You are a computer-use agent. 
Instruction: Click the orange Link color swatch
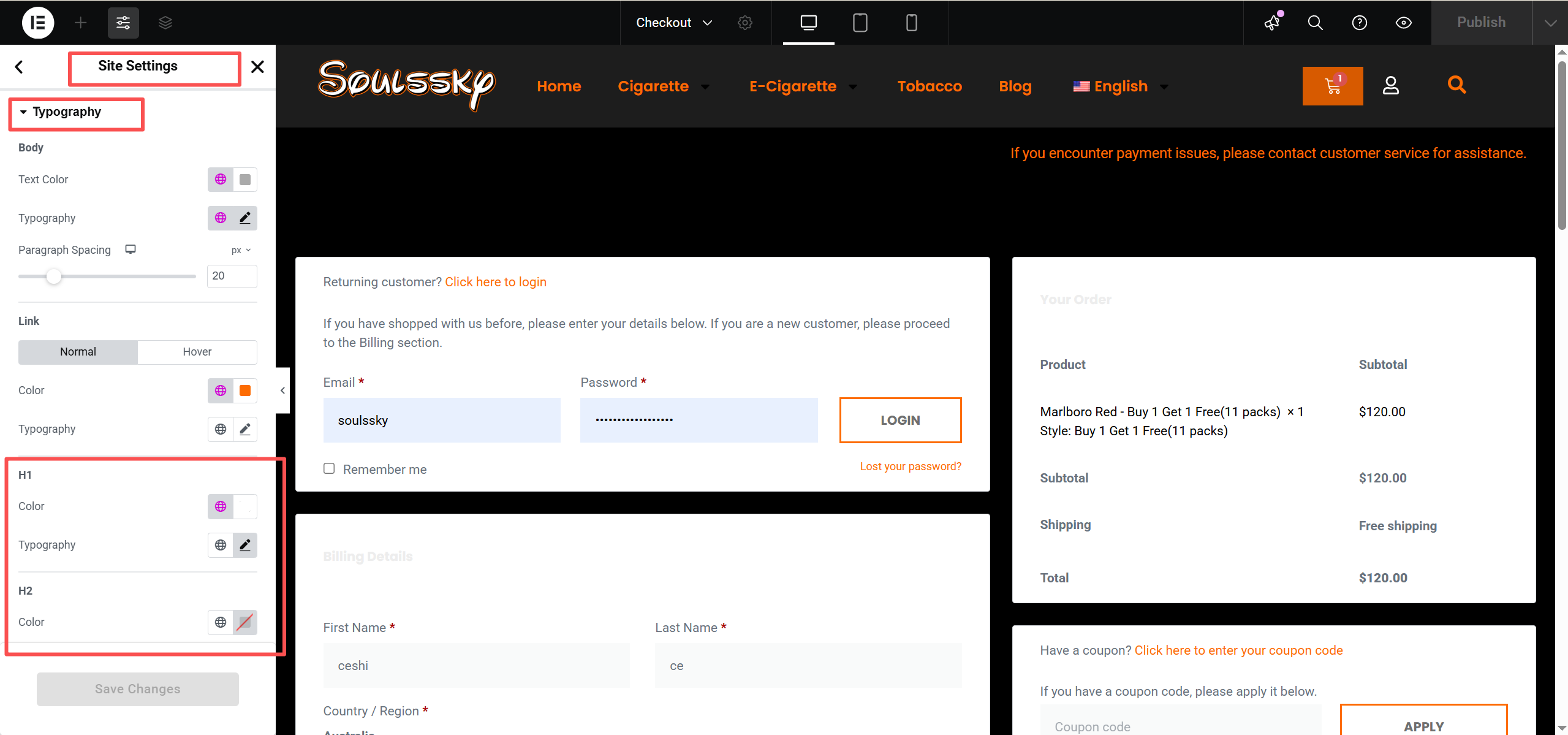(x=244, y=391)
